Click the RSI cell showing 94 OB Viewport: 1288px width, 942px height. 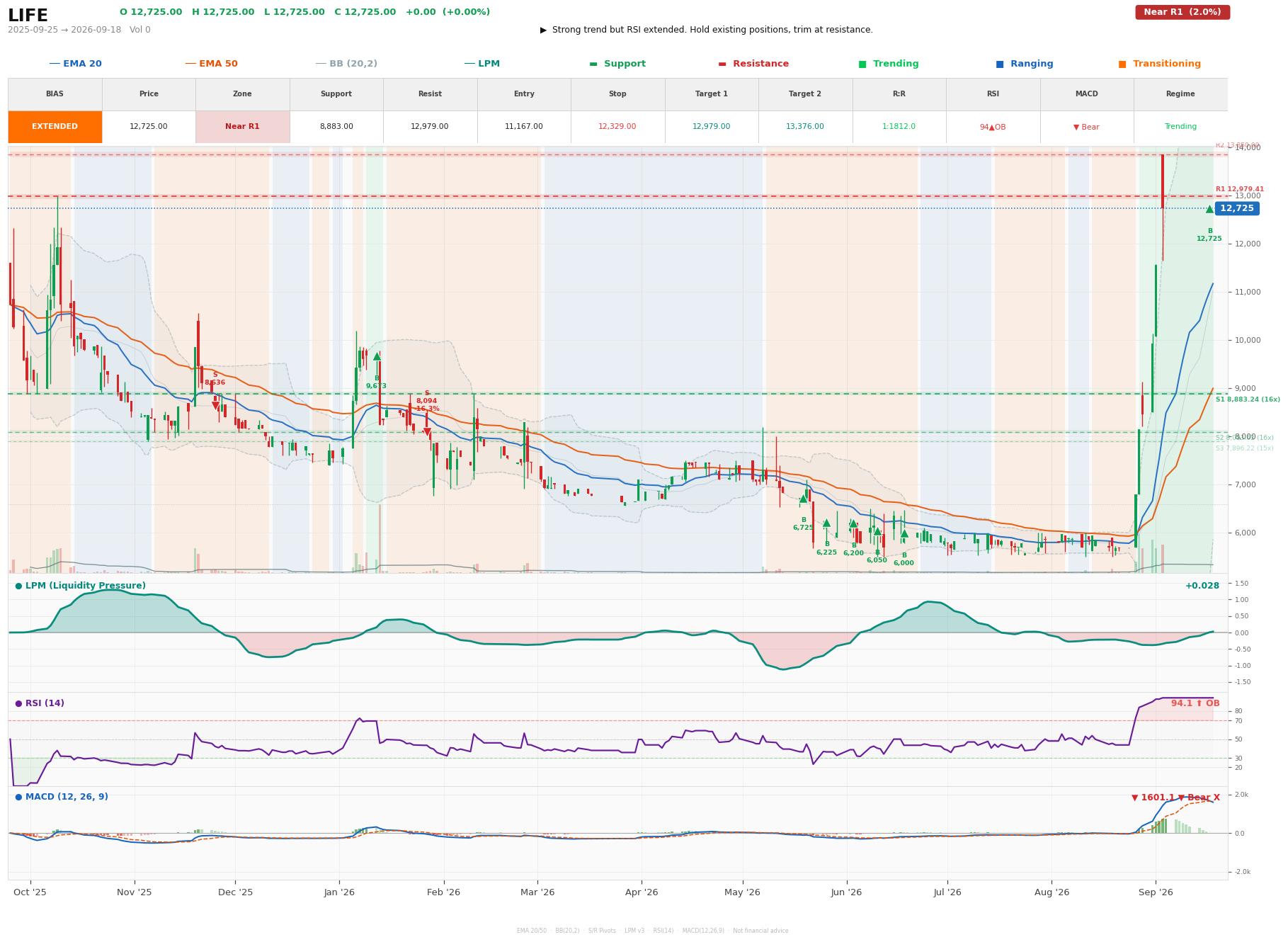click(993, 127)
